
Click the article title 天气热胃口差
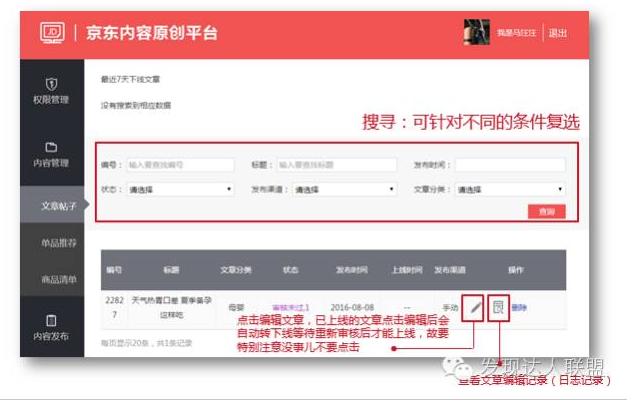coord(171,307)
